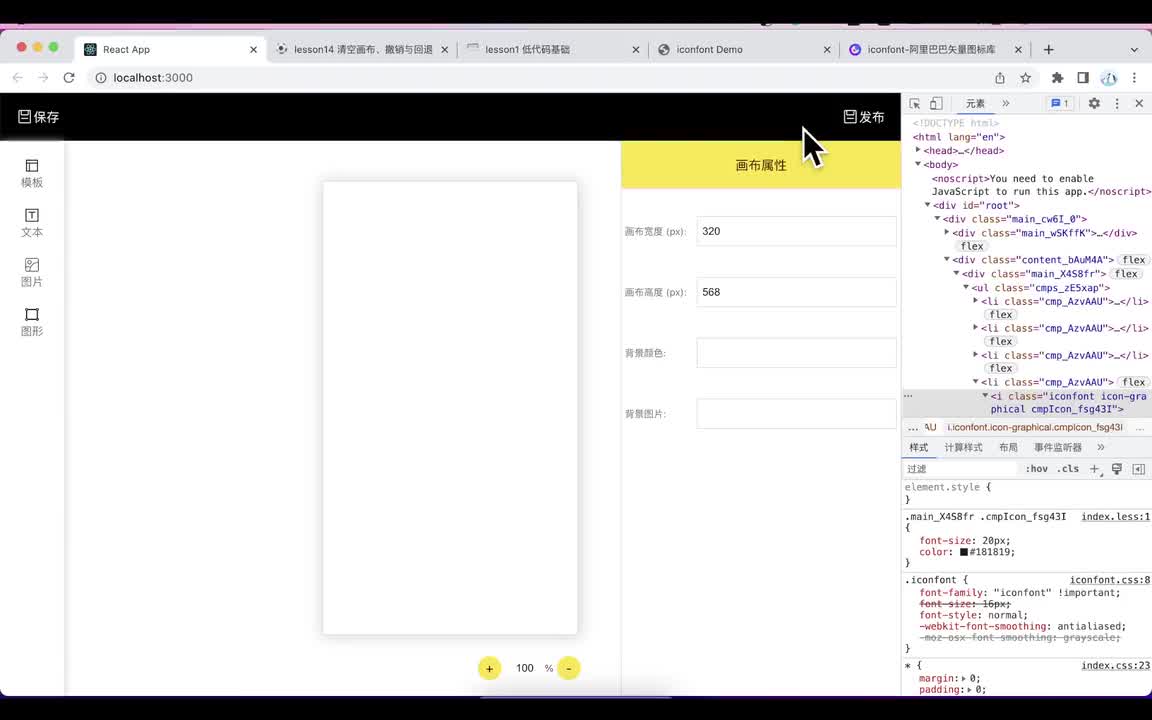Select the 样式 styles tab

pyautogui.click(x=918, y=447)
